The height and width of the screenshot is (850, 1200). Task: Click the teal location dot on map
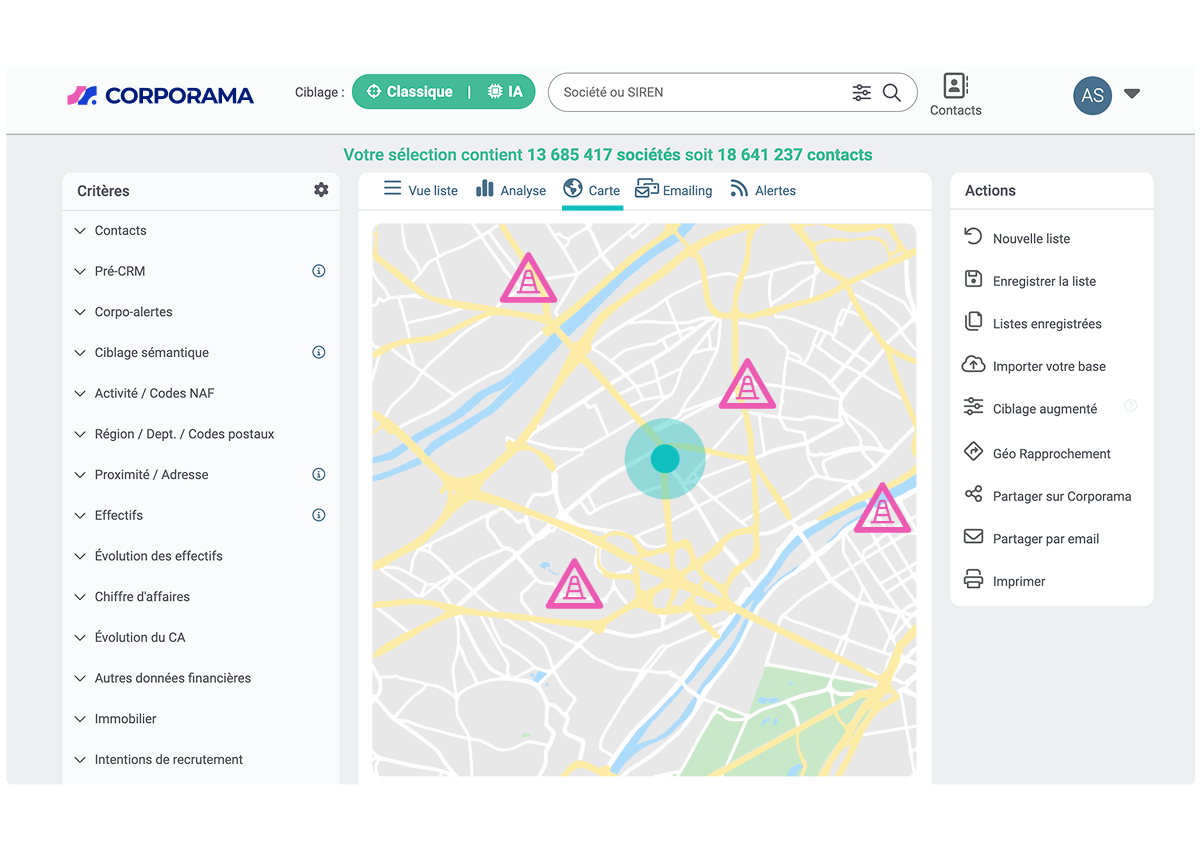coord(665,459)
